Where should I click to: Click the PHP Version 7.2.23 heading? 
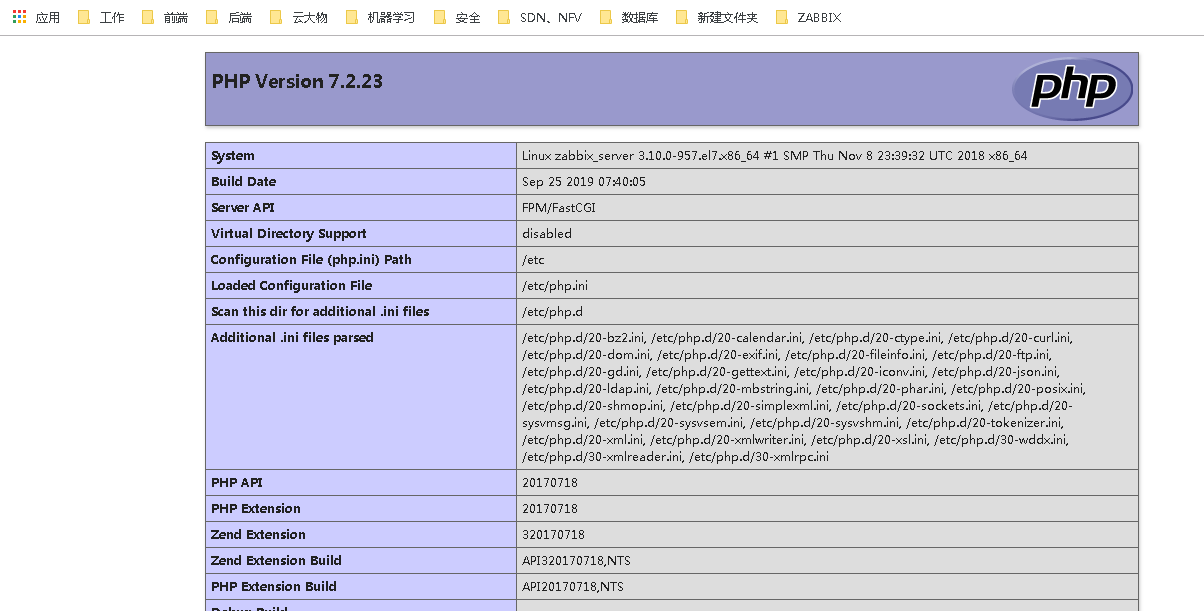click(297, 81)
